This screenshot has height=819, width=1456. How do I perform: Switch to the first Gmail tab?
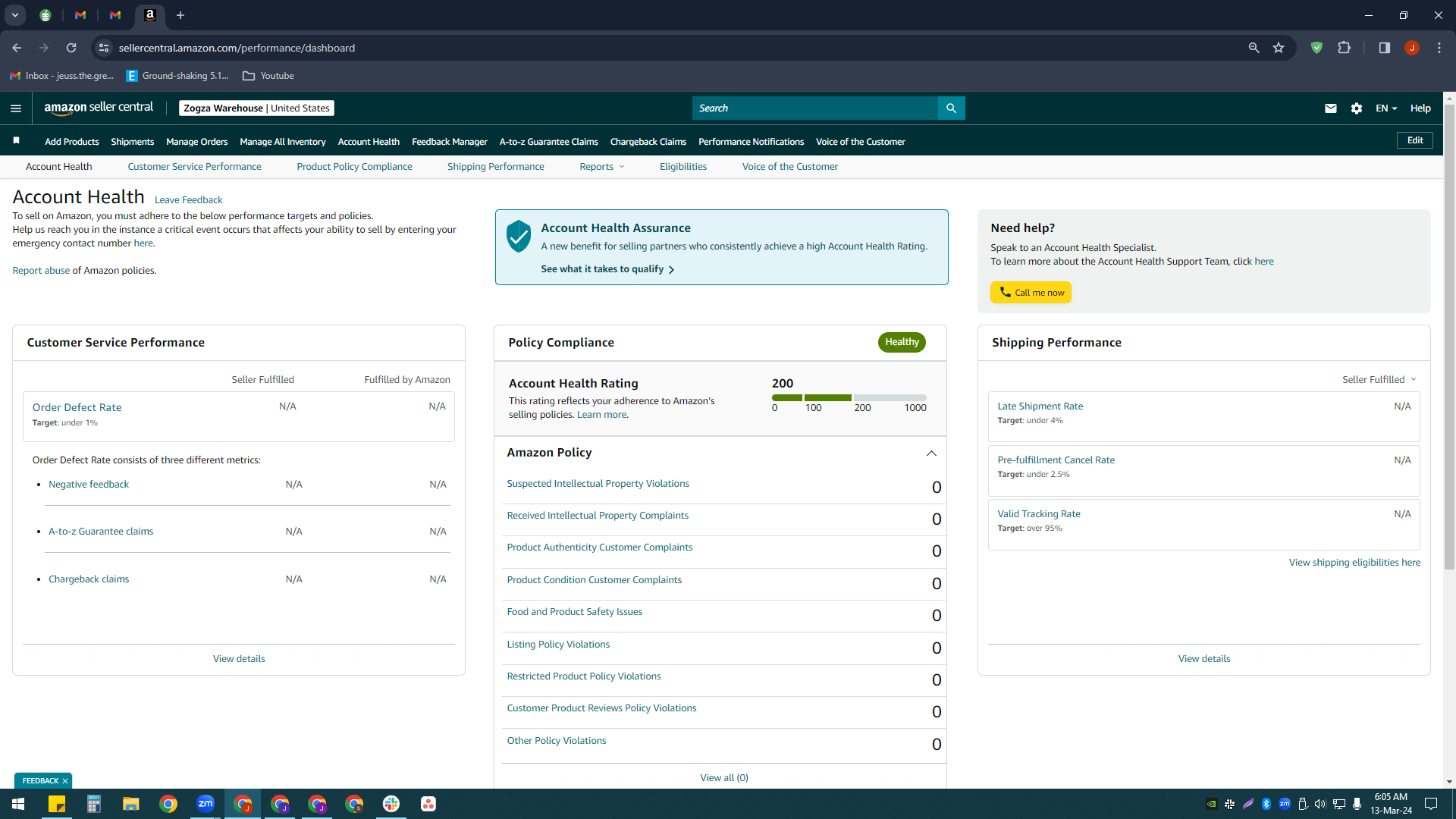point(80,15)
